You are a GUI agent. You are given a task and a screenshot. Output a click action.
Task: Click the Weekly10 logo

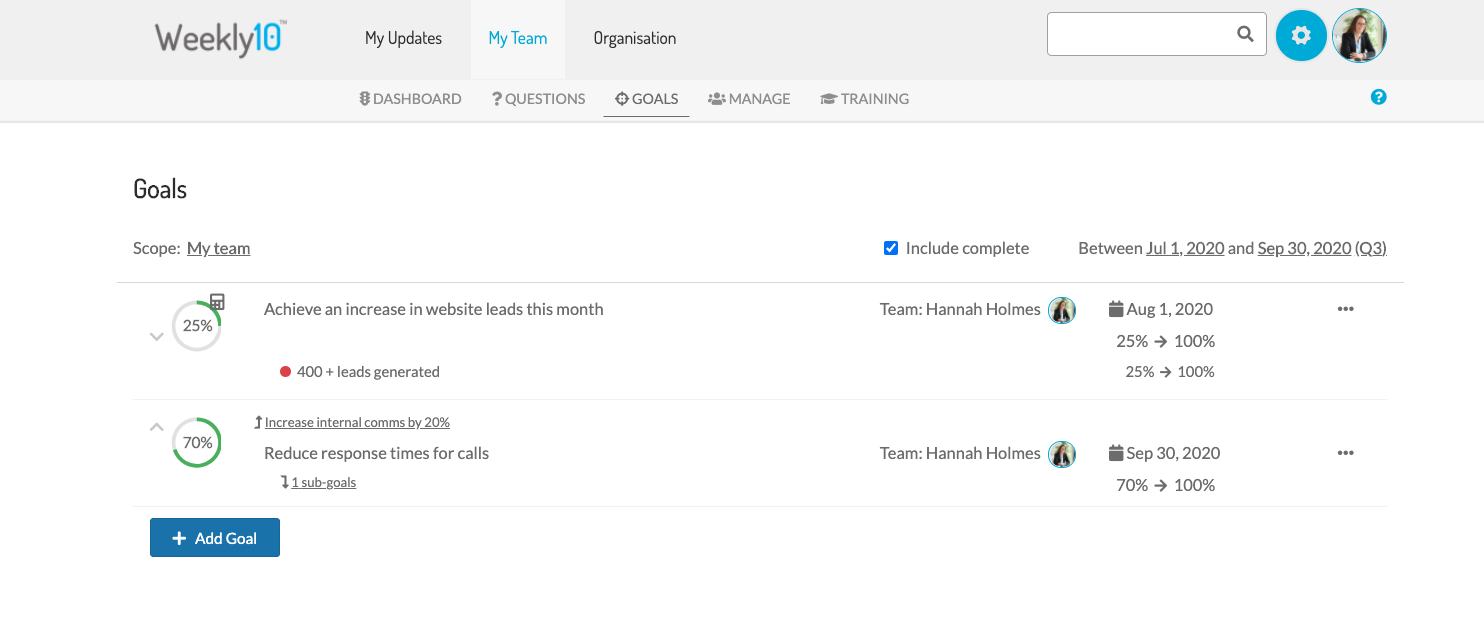[x=220, y=38]
